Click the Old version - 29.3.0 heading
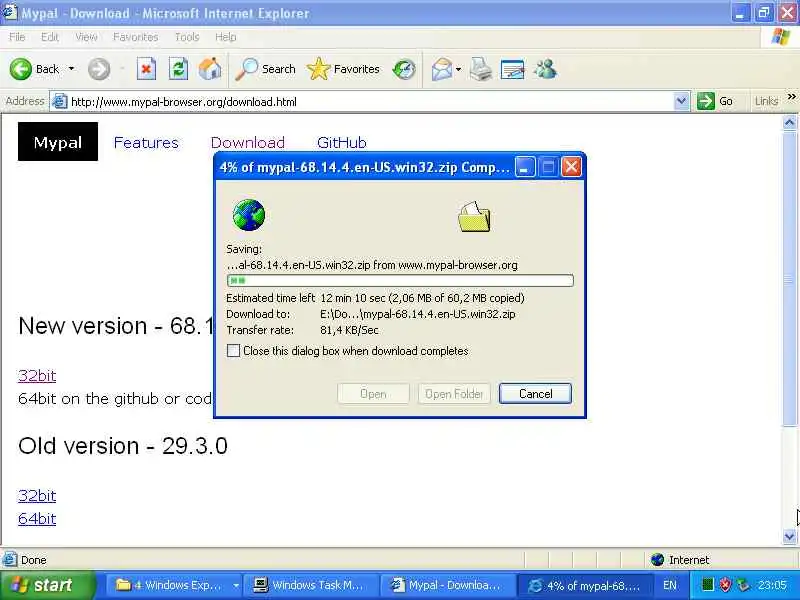This screenshot has width=800, height=600. tap(122, 445)
